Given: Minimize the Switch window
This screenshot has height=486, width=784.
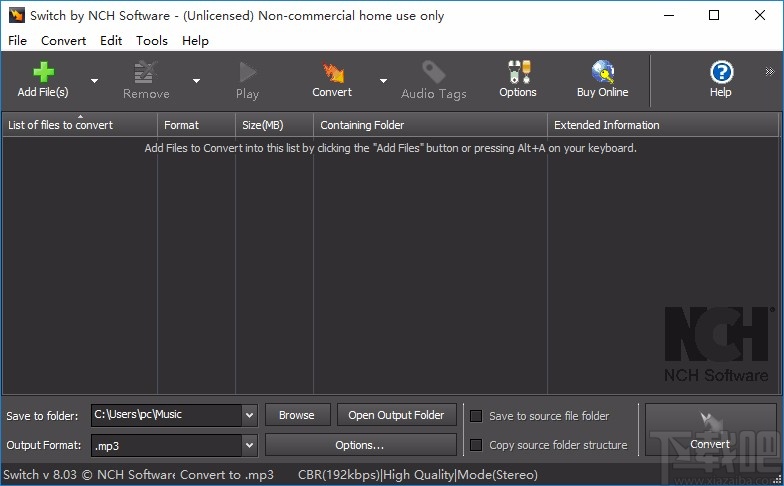Looking at the screenshot, I should point(669,16).
